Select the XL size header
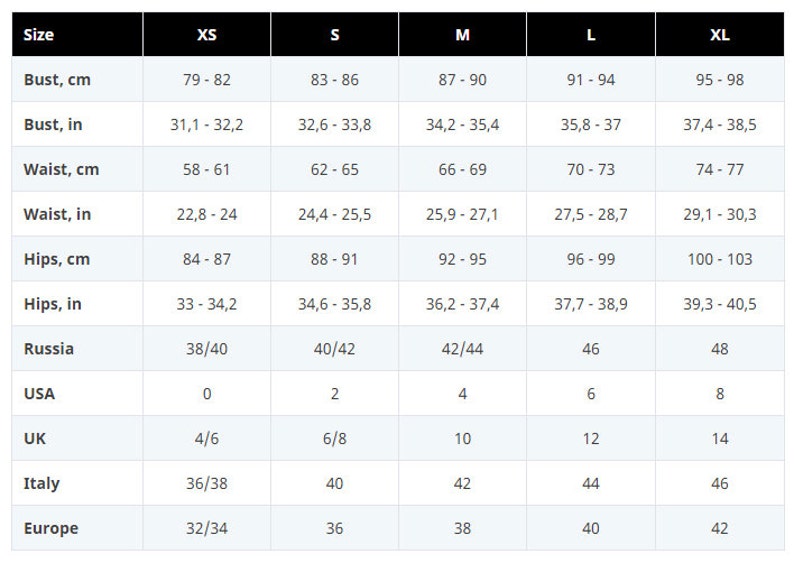Image resolution: width=794 pixels, height=563 pixels. coord(720,34)
